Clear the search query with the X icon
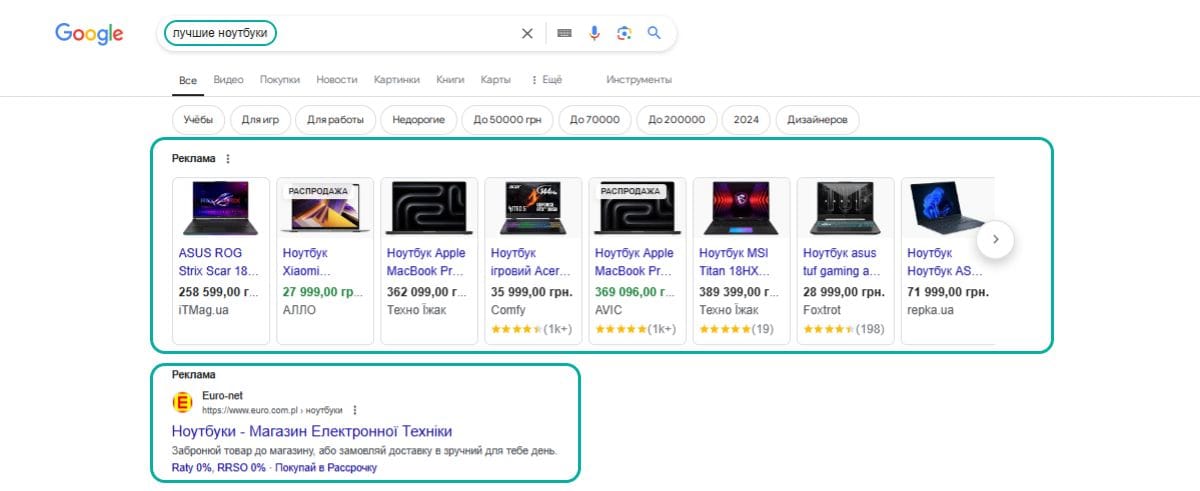The width and height of the screenshot is (1200, 491). click(527, 33)
